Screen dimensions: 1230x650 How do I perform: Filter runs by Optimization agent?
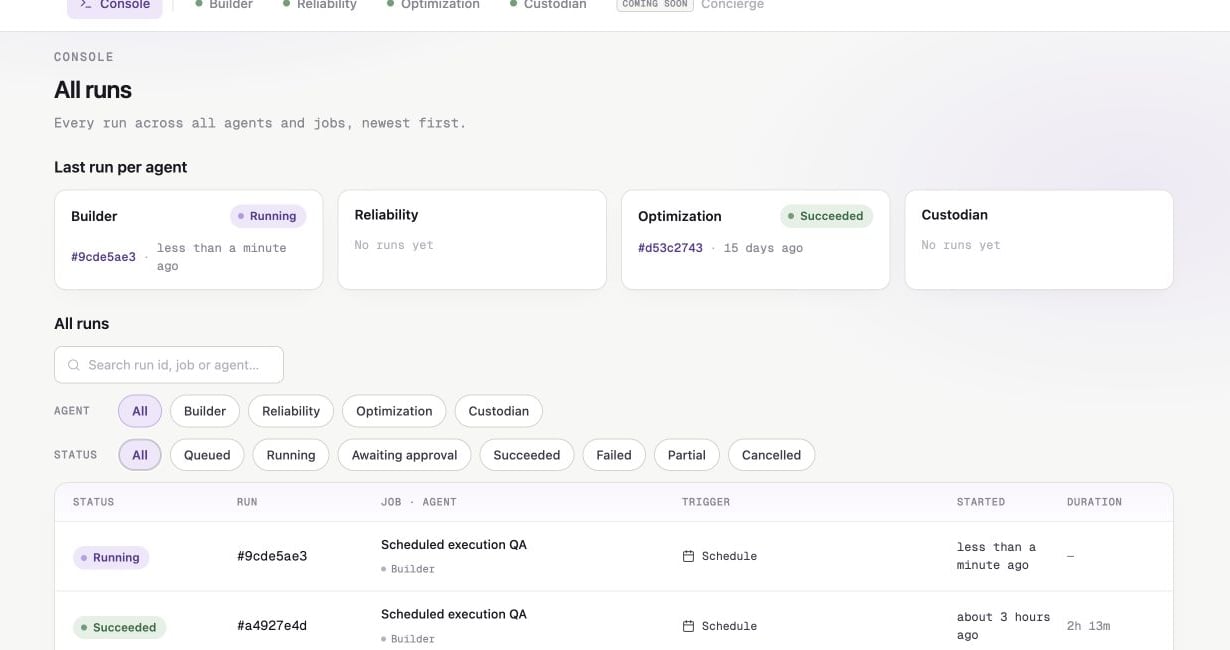coord(394,411)
